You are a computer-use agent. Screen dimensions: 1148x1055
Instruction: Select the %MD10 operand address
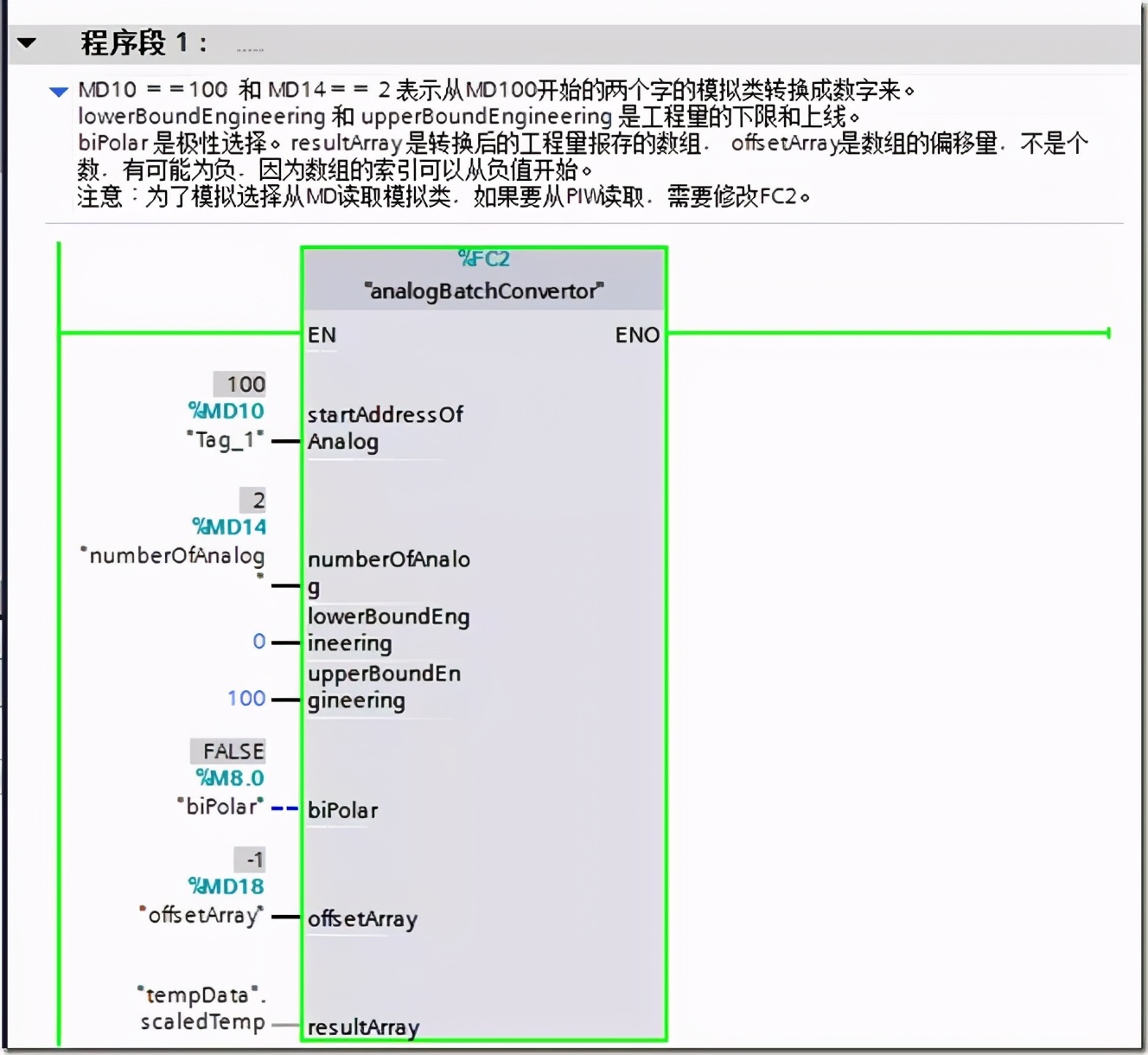[226, 412]
